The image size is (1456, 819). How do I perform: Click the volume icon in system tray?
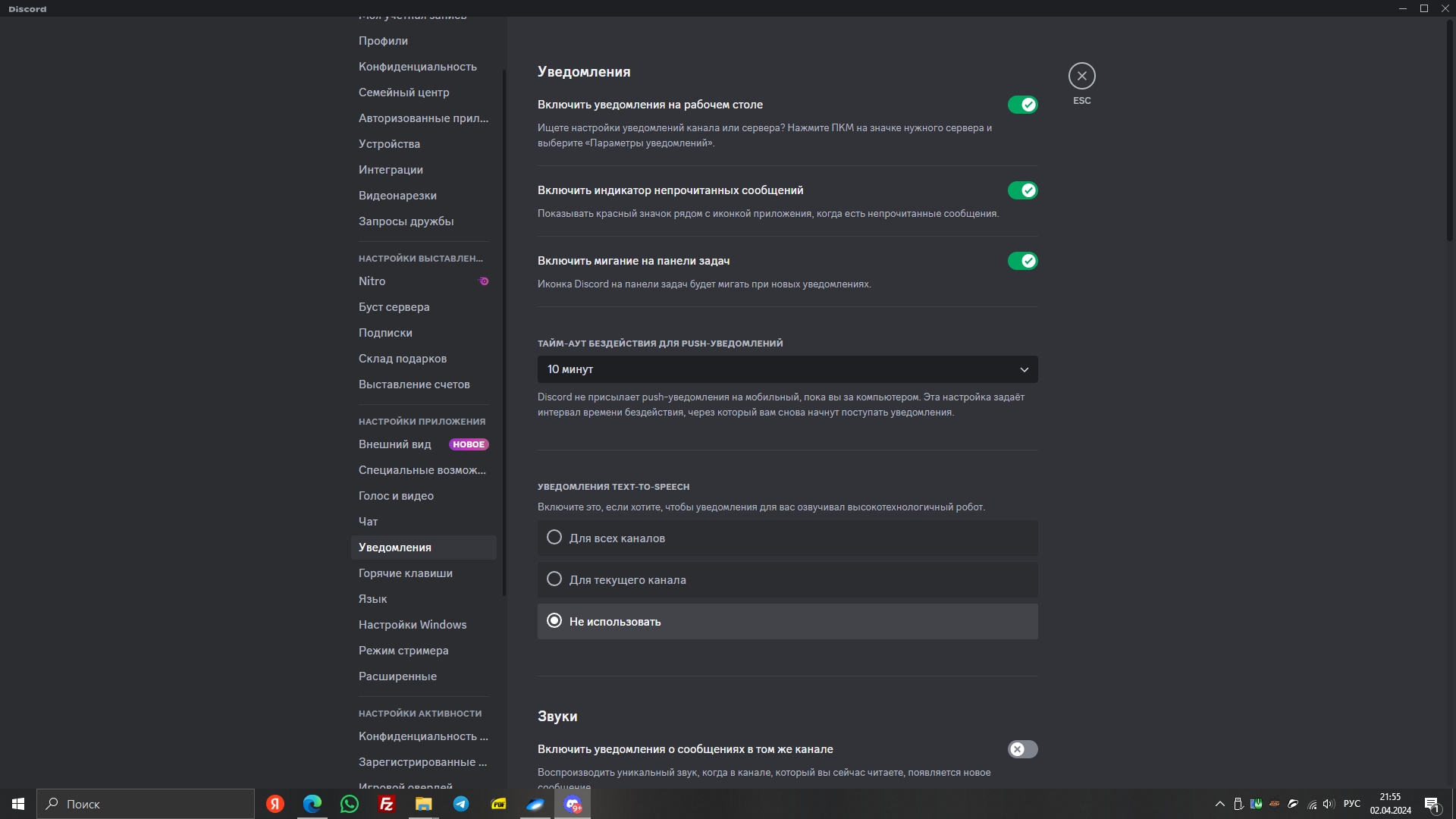point(1328,804)
